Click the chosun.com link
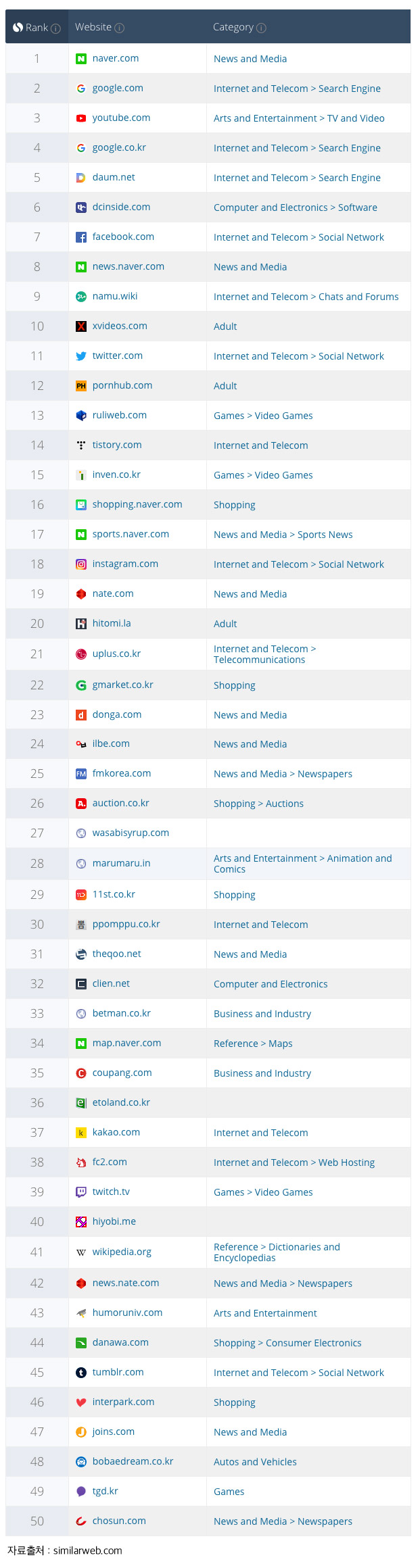 tap(119, 1521)
